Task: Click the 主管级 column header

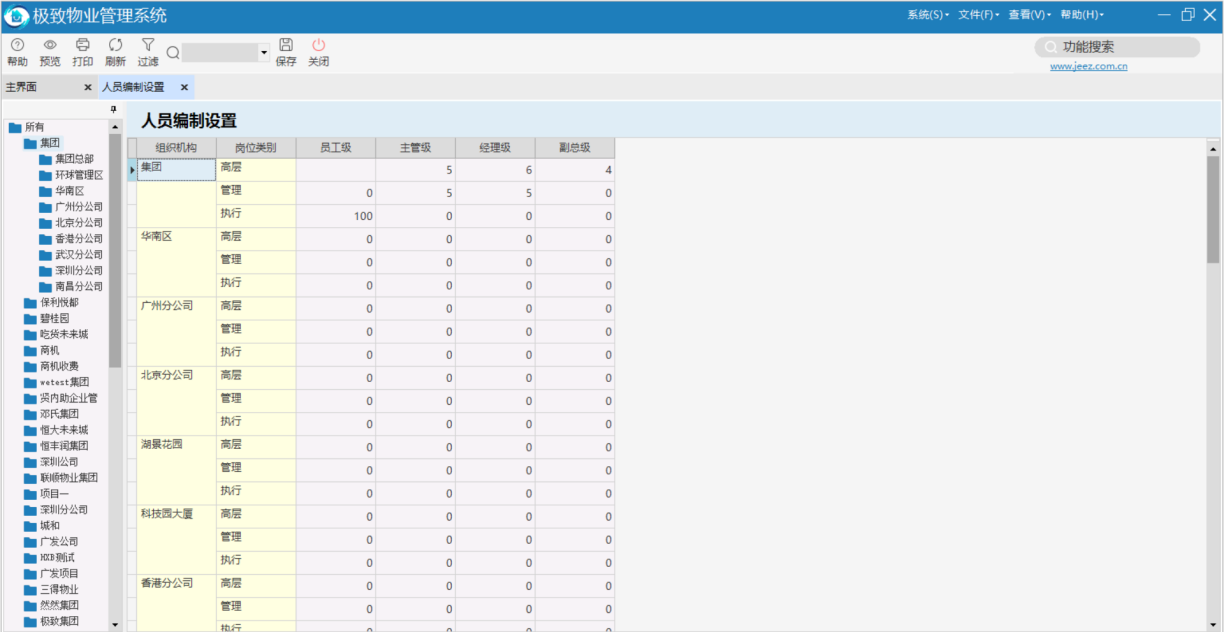Action: click(x=415, y=148)
